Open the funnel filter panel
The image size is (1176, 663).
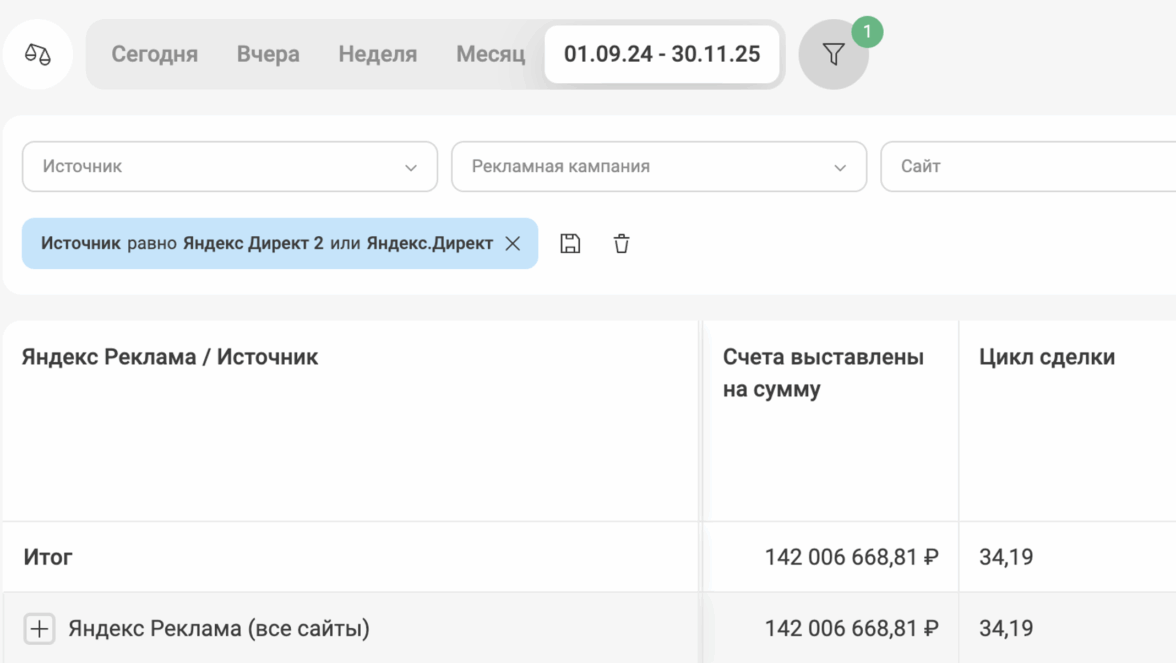pyautogui.click(x=833, y=55)
